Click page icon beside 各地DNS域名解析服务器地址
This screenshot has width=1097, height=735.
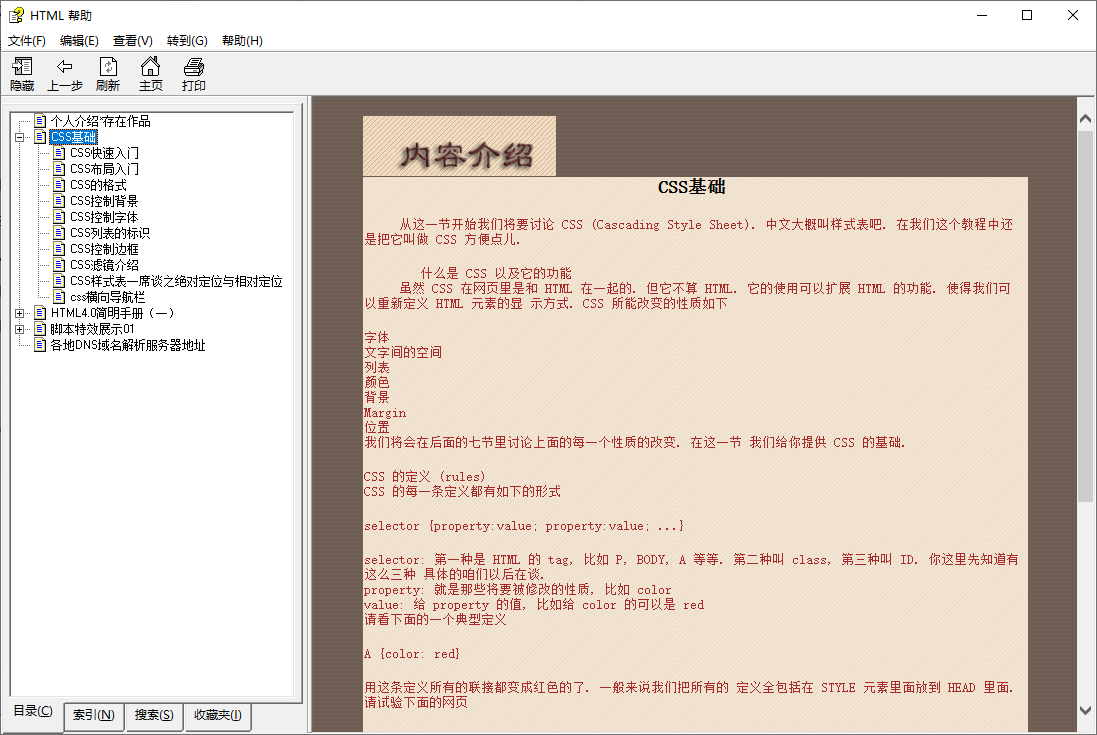(40, 345)
